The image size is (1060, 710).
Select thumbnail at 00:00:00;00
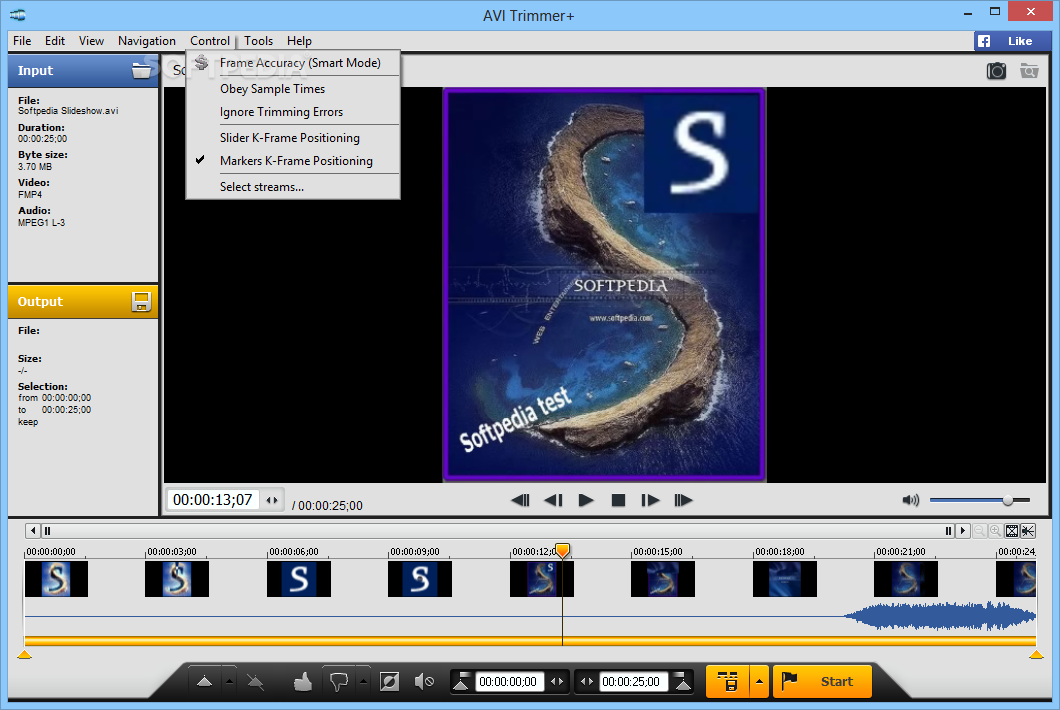(x=56, y=579)
